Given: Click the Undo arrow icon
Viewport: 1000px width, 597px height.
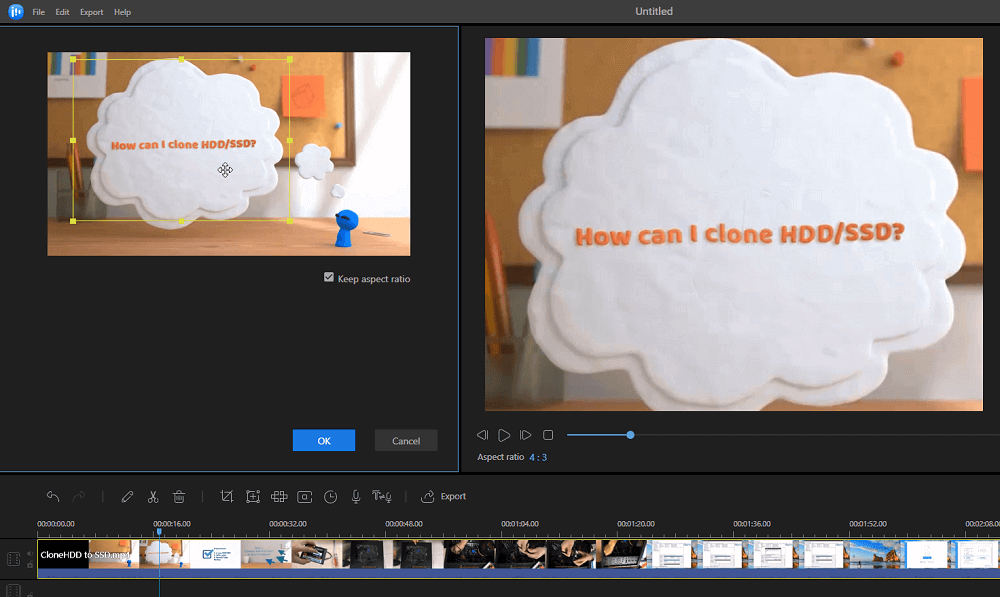Looking at the screenshot, I should [x=53, y=496].
